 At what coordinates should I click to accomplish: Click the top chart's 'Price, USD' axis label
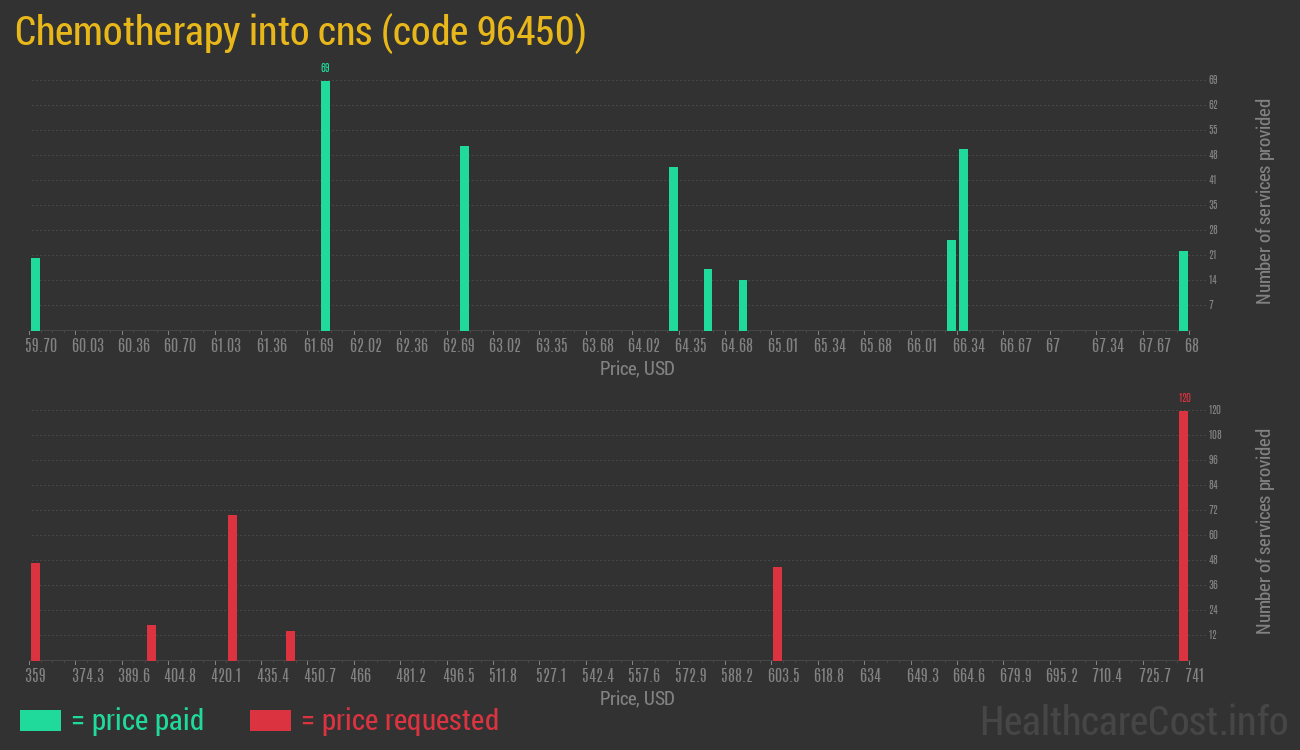pyautogui.click(x=637, y=369)
